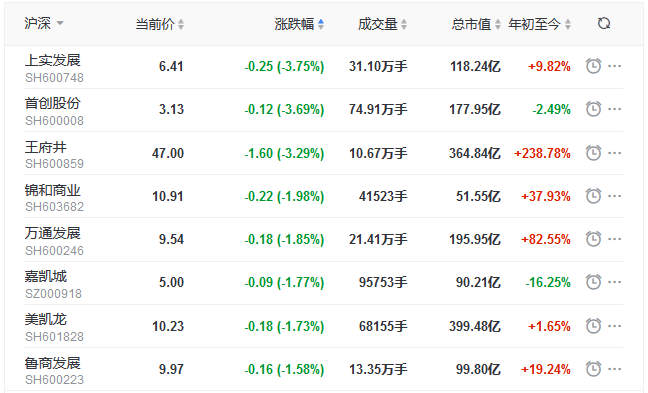
Task: Click the -16.25% year-to-date value
Action: 548,282
